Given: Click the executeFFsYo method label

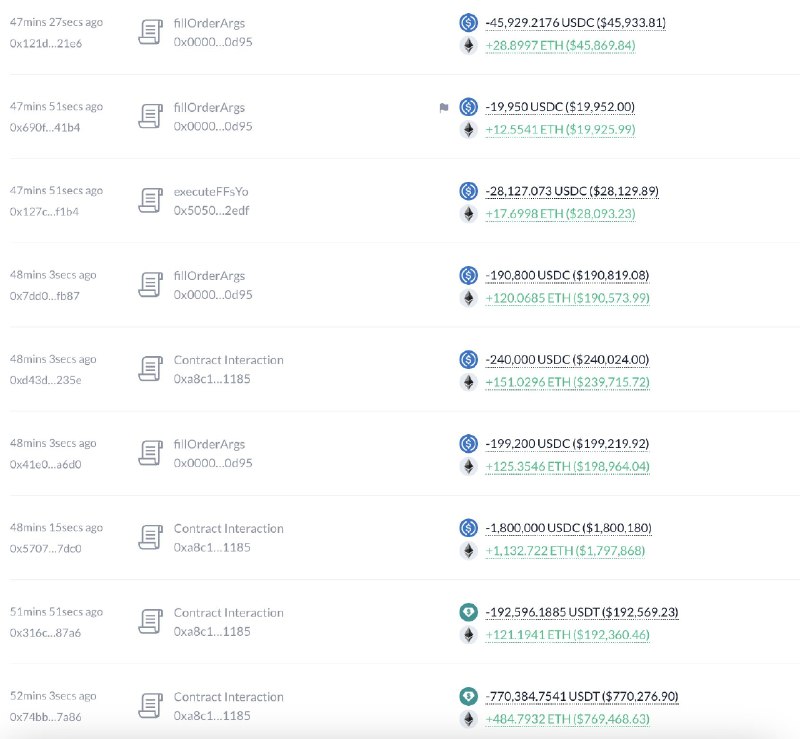Looking at the screenshot, I should (211, 192).
